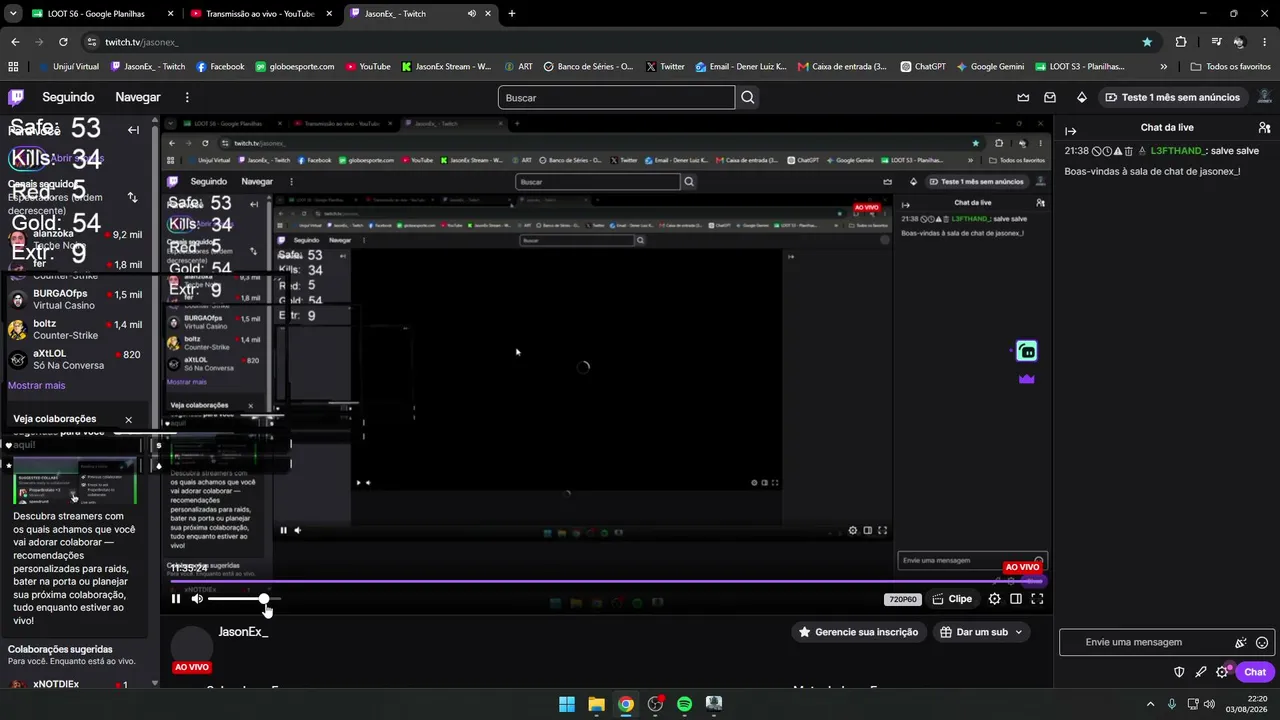This screenshot has width=1280, height=720.
Task: Show more bookmarks chevron
Action: (x=1163, y=66)
